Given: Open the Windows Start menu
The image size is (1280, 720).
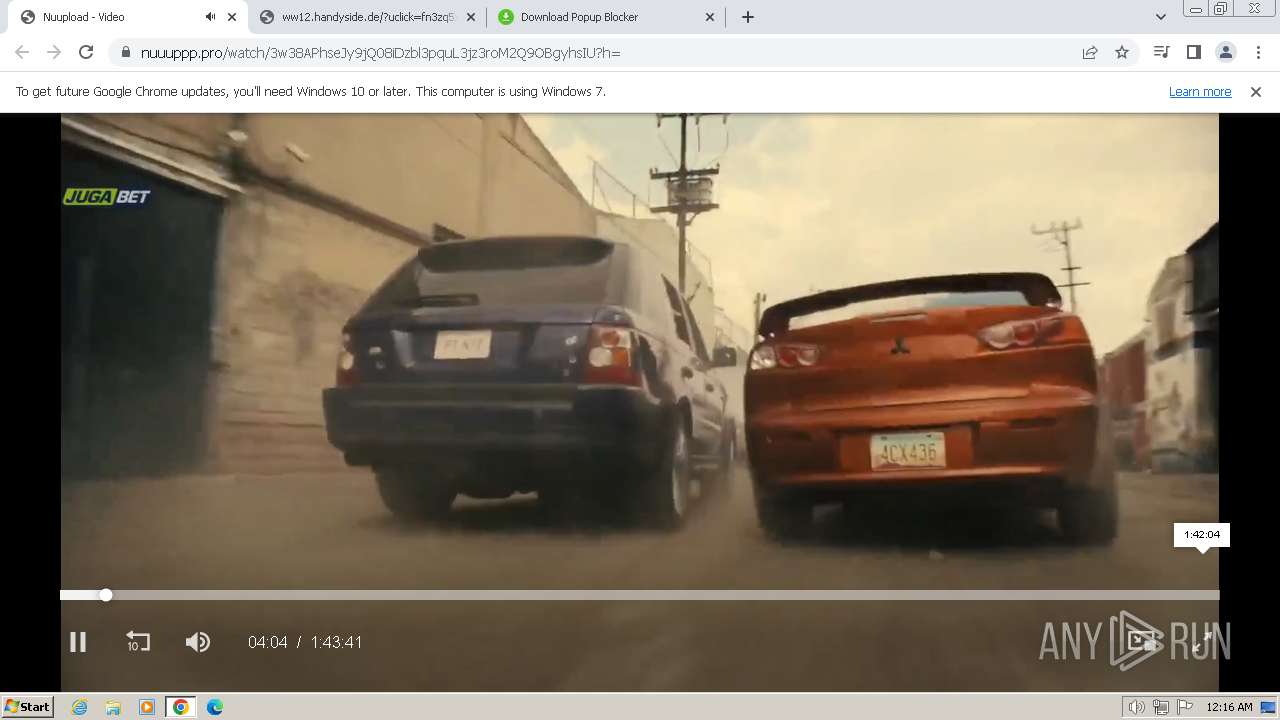Looking at the screenshot, I should (28, 706).
